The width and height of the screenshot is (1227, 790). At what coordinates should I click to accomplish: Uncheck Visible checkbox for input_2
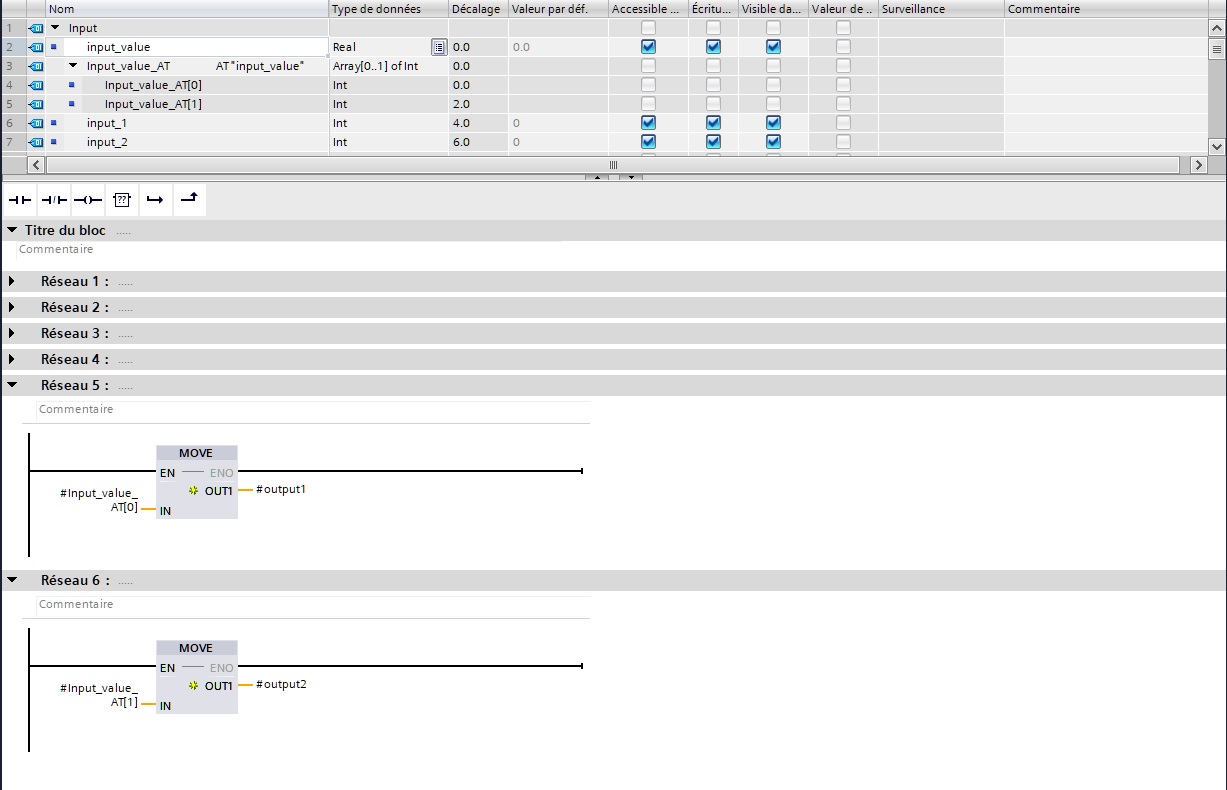tap(773, 142)
